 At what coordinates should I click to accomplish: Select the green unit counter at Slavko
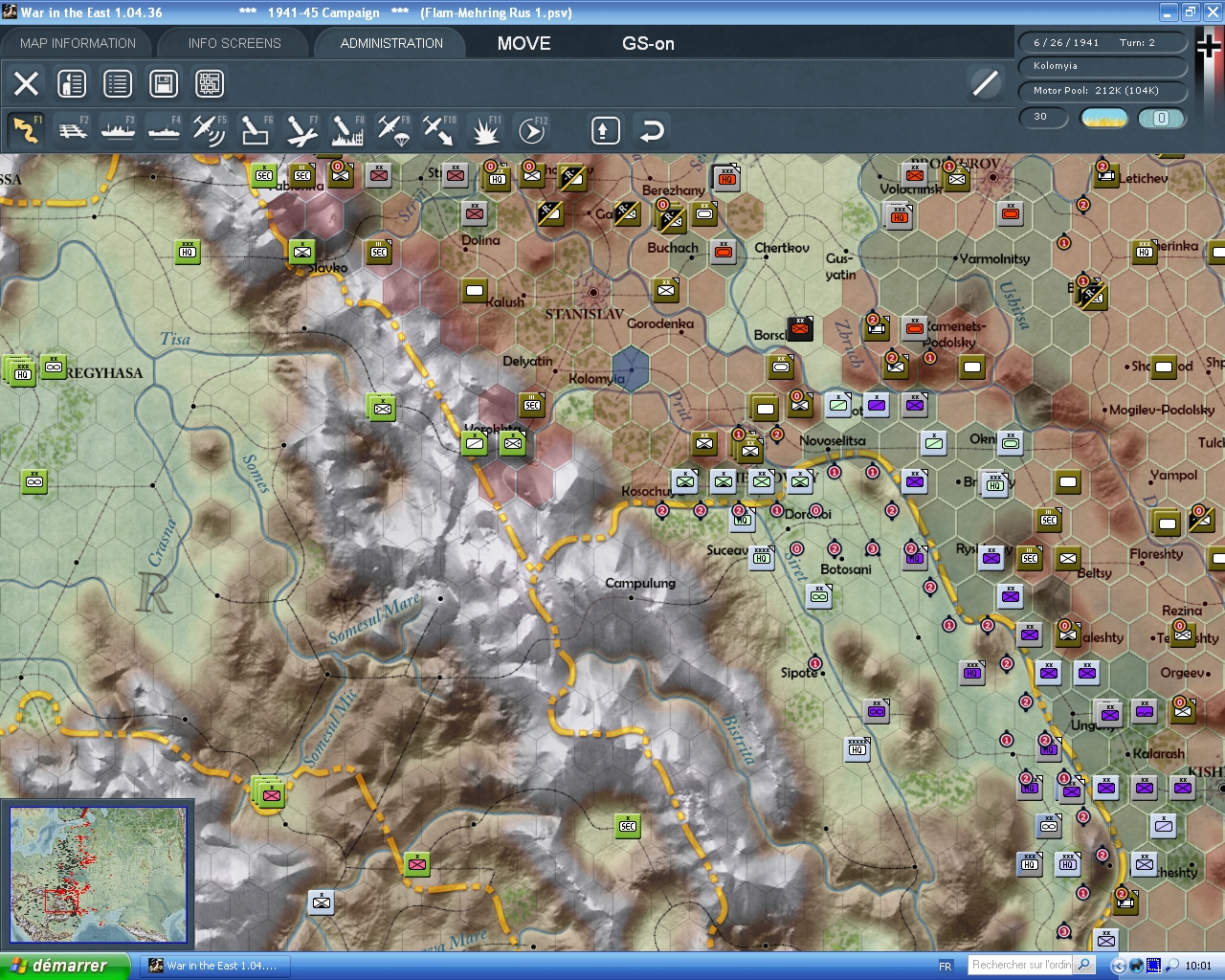(x=302, y=252)
